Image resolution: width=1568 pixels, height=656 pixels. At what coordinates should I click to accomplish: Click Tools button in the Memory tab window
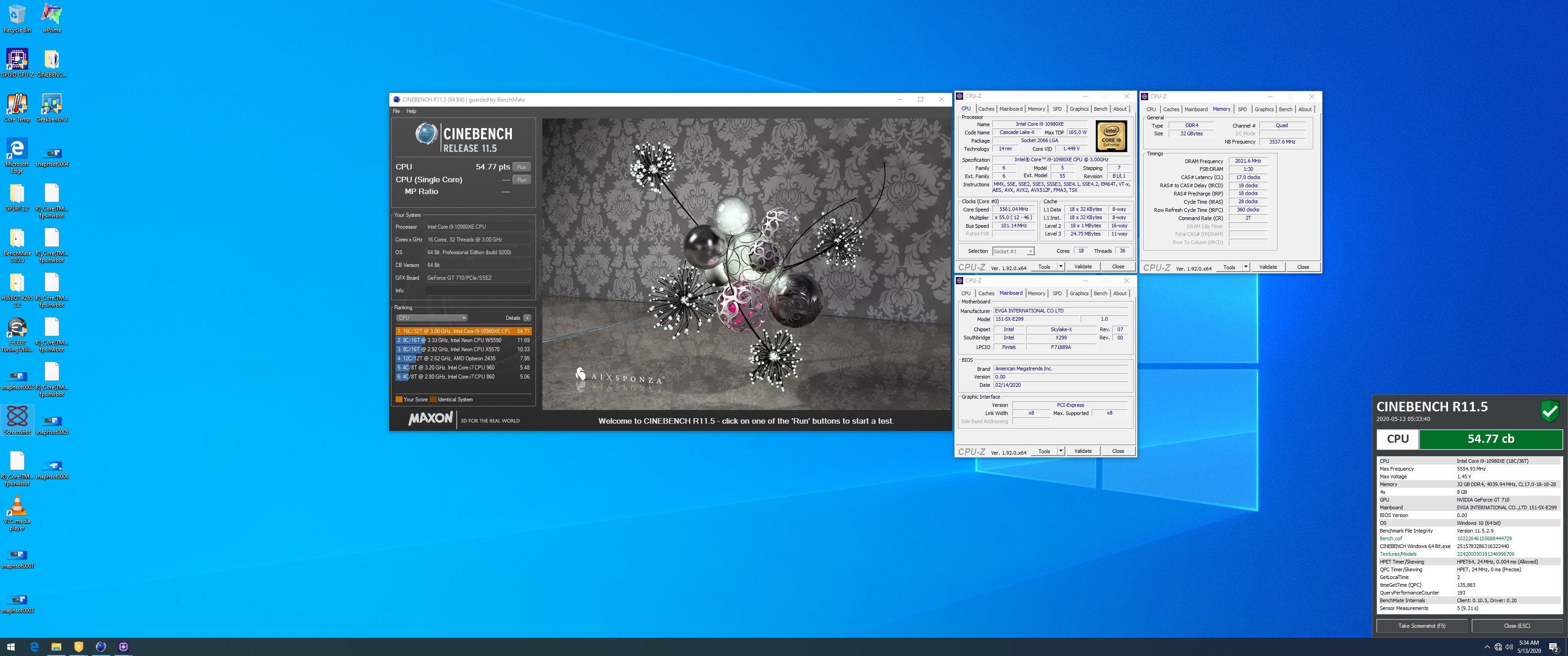click(x=1229, y=267)
